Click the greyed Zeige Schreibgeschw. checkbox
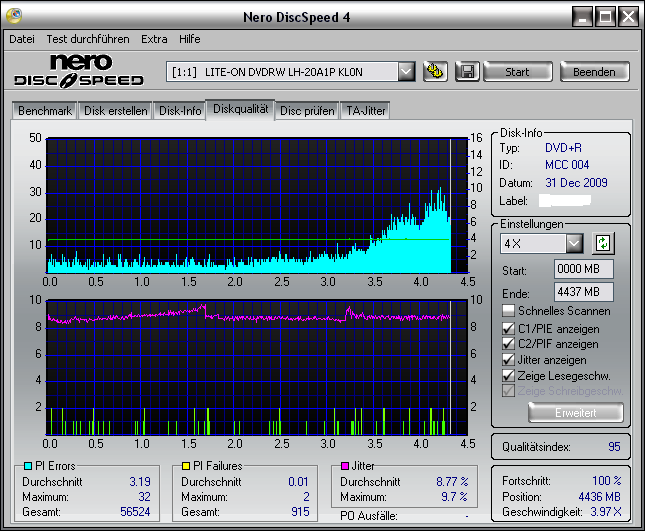This screenshot has height=531, width=645. [508, 391]
